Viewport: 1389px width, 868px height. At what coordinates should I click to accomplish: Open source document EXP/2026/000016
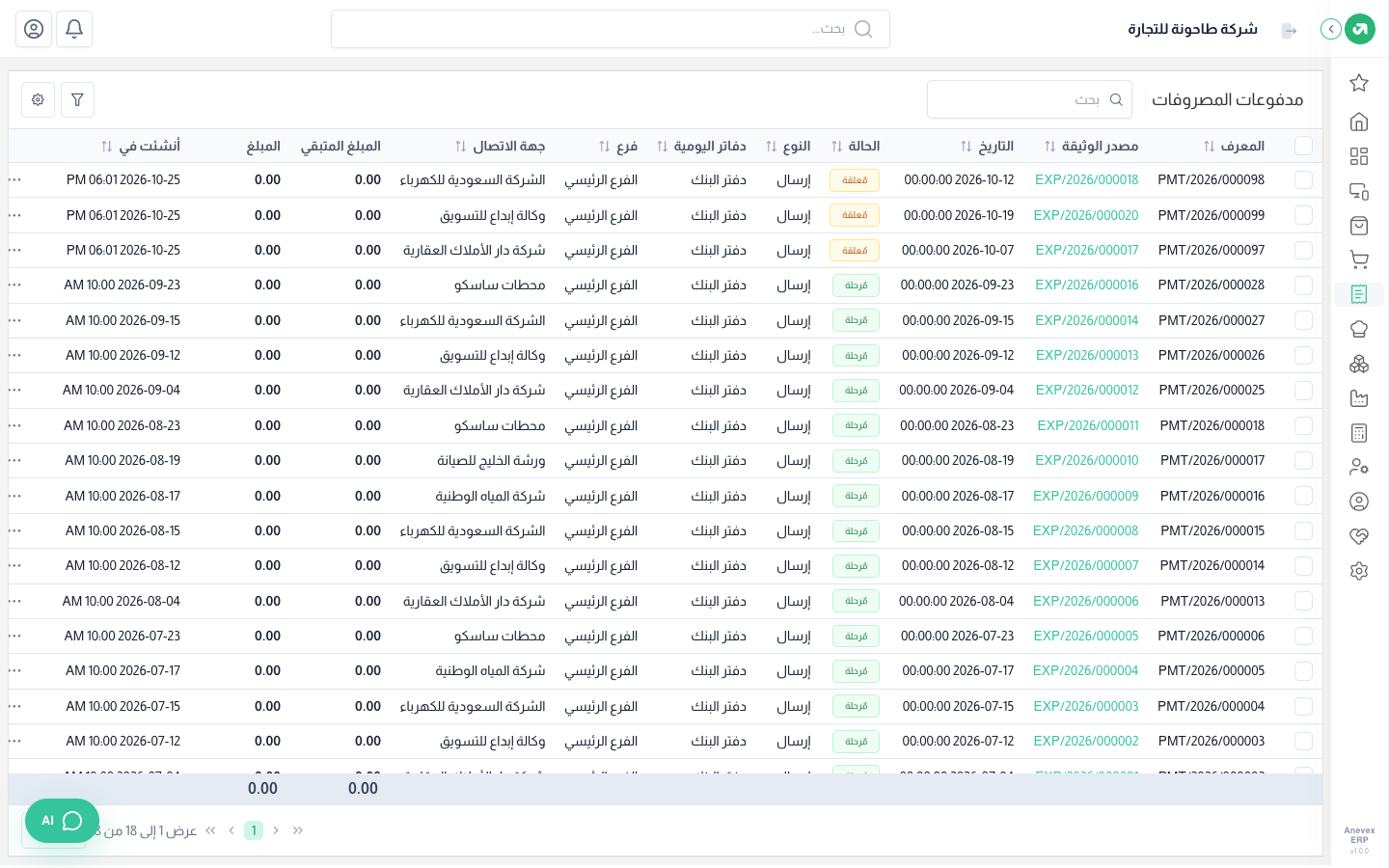click(1086, 285)
